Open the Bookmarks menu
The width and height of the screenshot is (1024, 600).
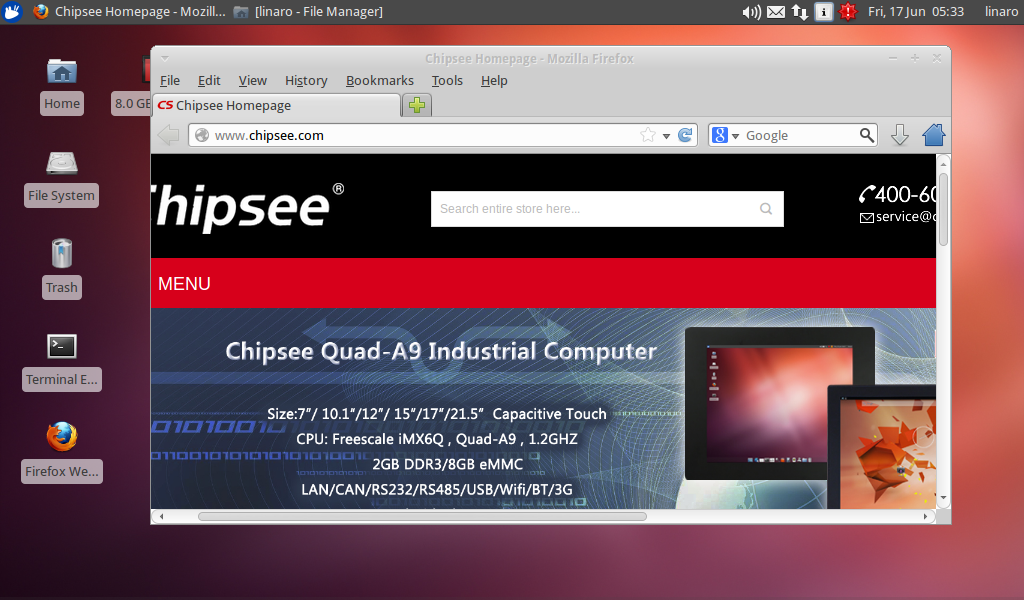pyautogui.click(x=379, y=80)
